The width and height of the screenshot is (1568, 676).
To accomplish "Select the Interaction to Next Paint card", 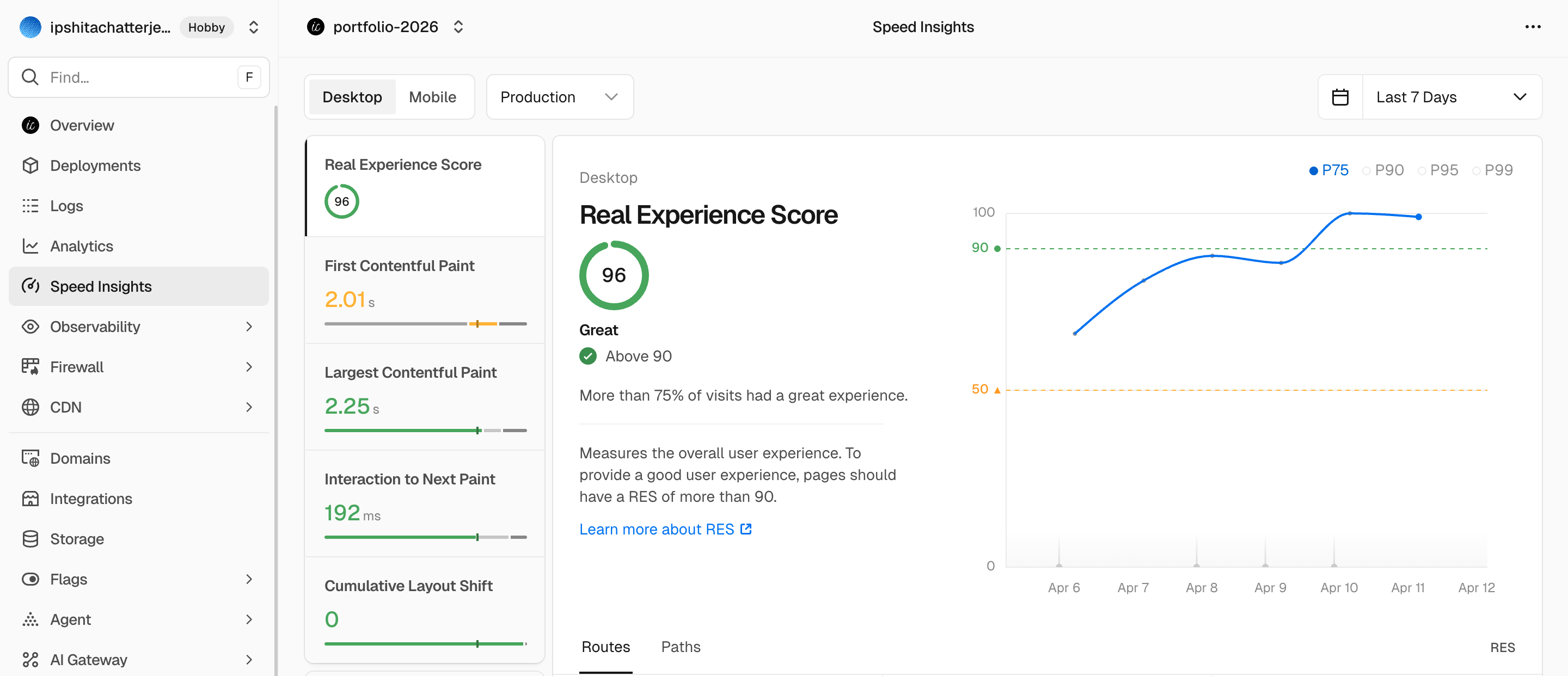I will point(425,503).
